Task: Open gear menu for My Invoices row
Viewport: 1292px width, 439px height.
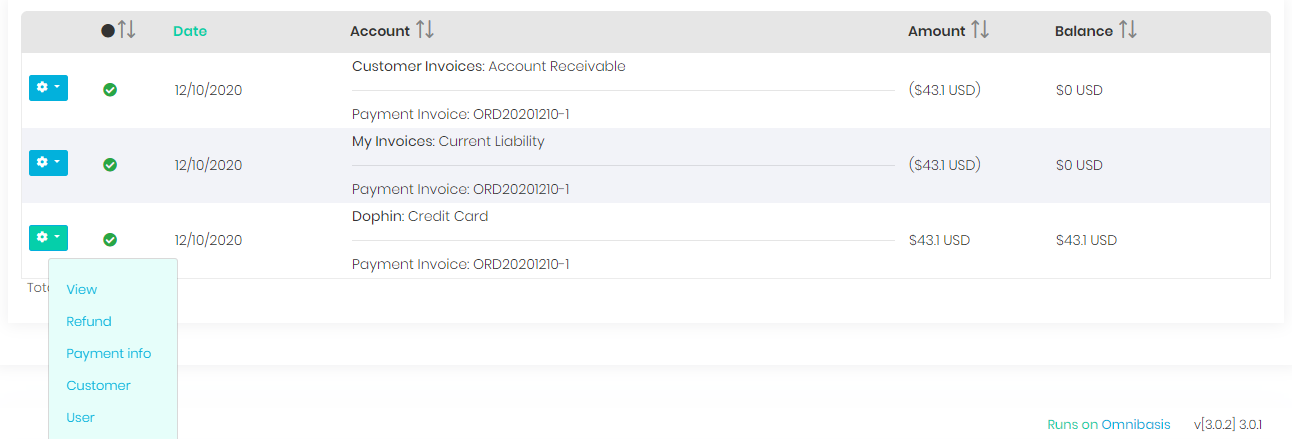Action: (x=48, y=163)
